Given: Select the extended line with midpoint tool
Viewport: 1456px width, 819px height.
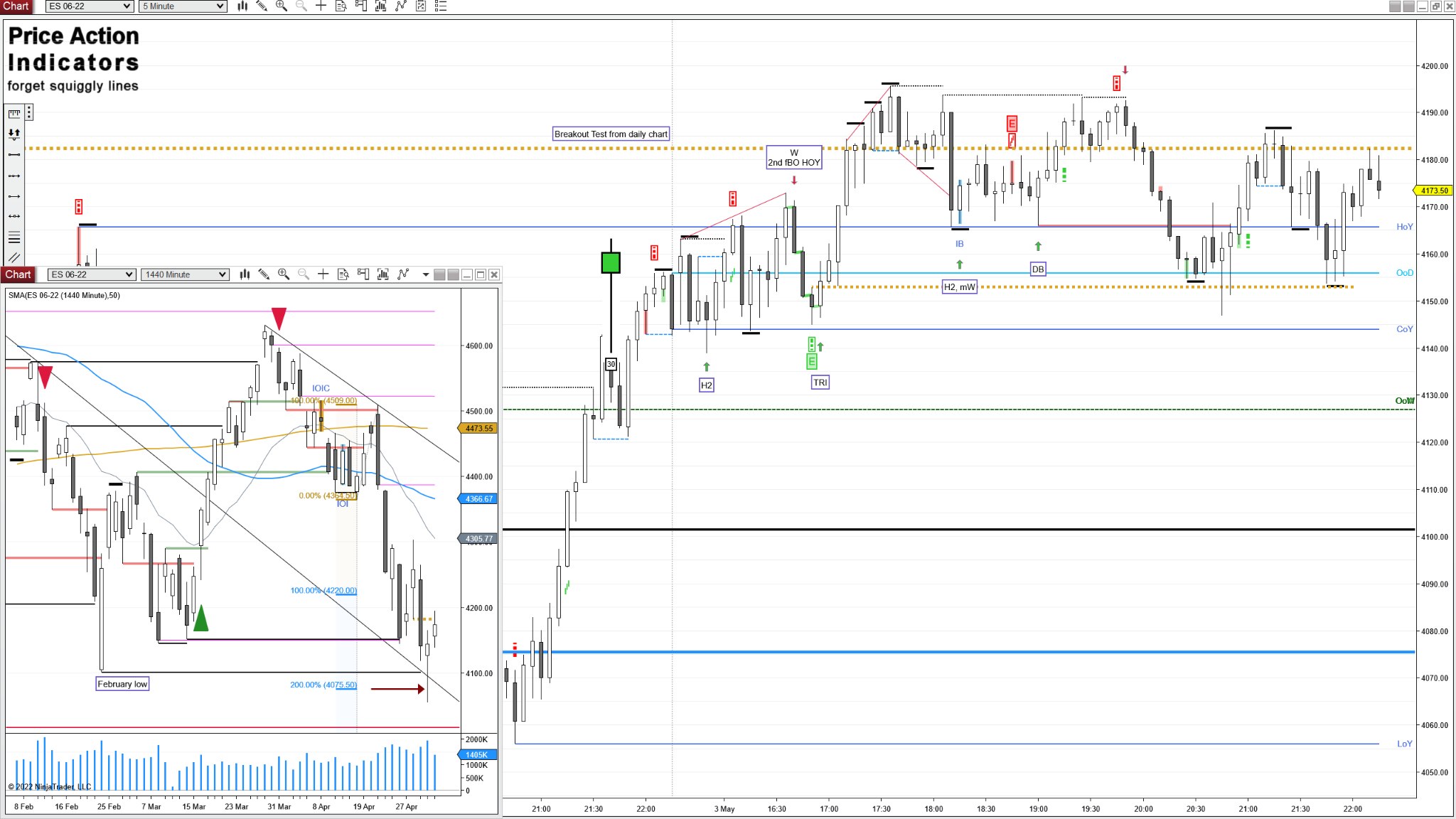Looking at the screenshot, I should pyautogui.click(x=14, y=175).
